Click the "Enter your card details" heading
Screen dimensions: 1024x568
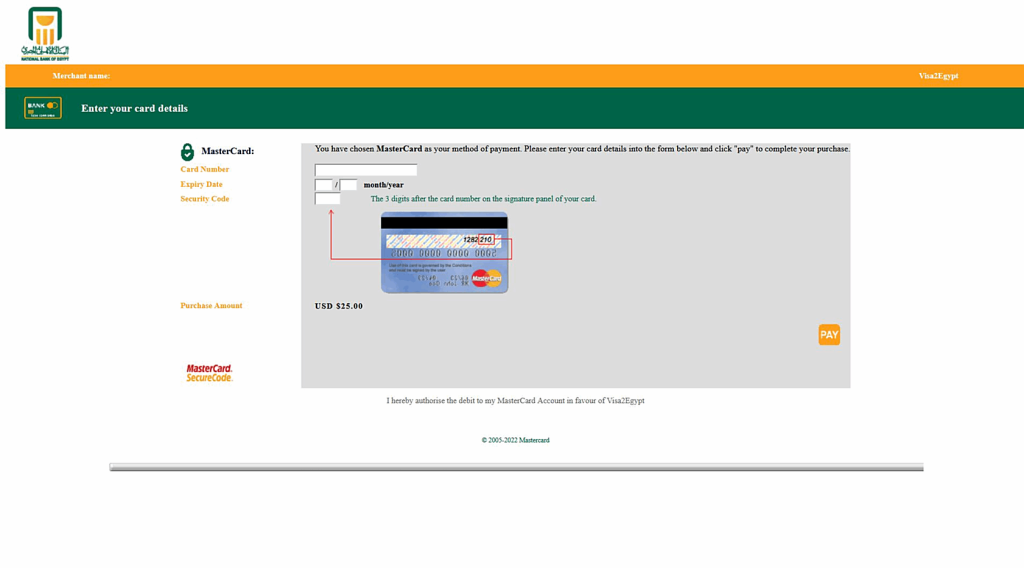134,108
